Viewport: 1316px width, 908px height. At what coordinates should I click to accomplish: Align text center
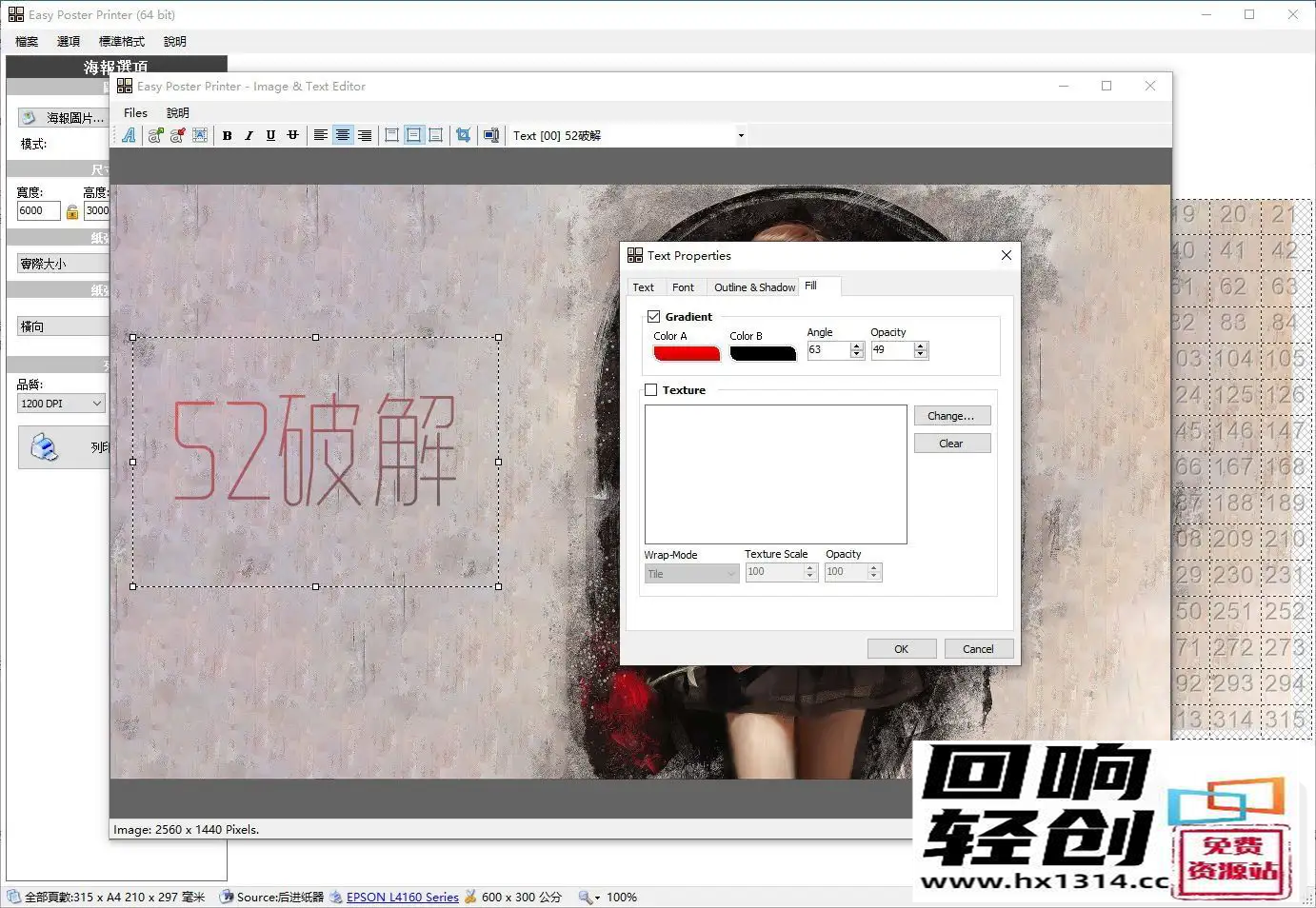[343, 135]
